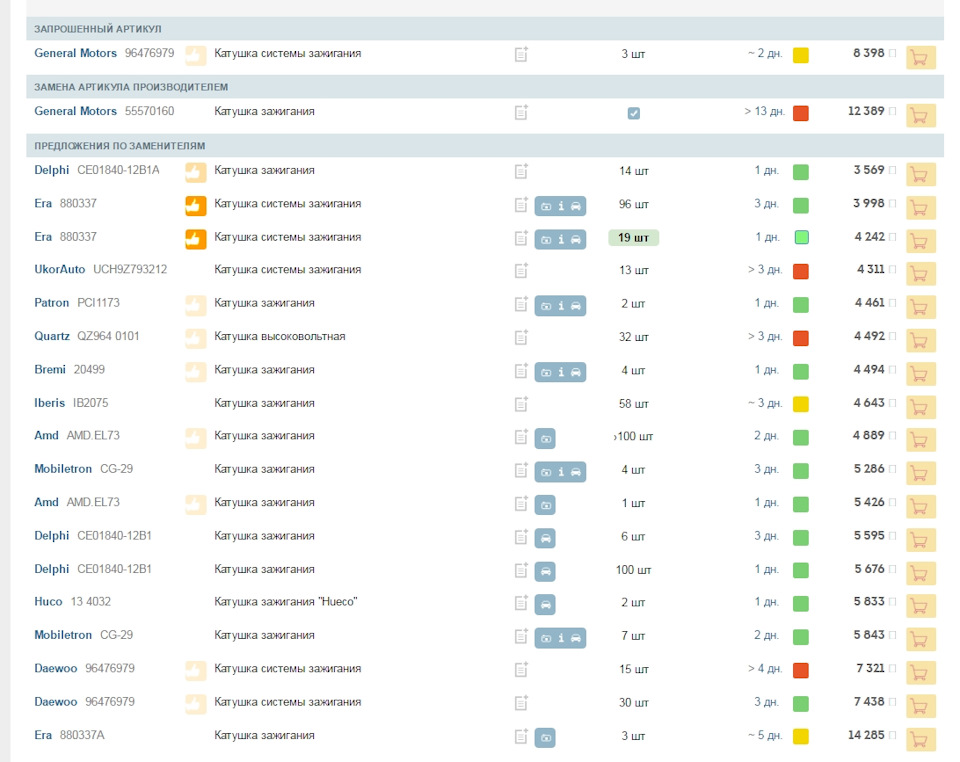Image resolution: width=960 pixels, height=762 pixels.
Task: Tick small checkbox beside price 14 285
Action: coord(893,735)
